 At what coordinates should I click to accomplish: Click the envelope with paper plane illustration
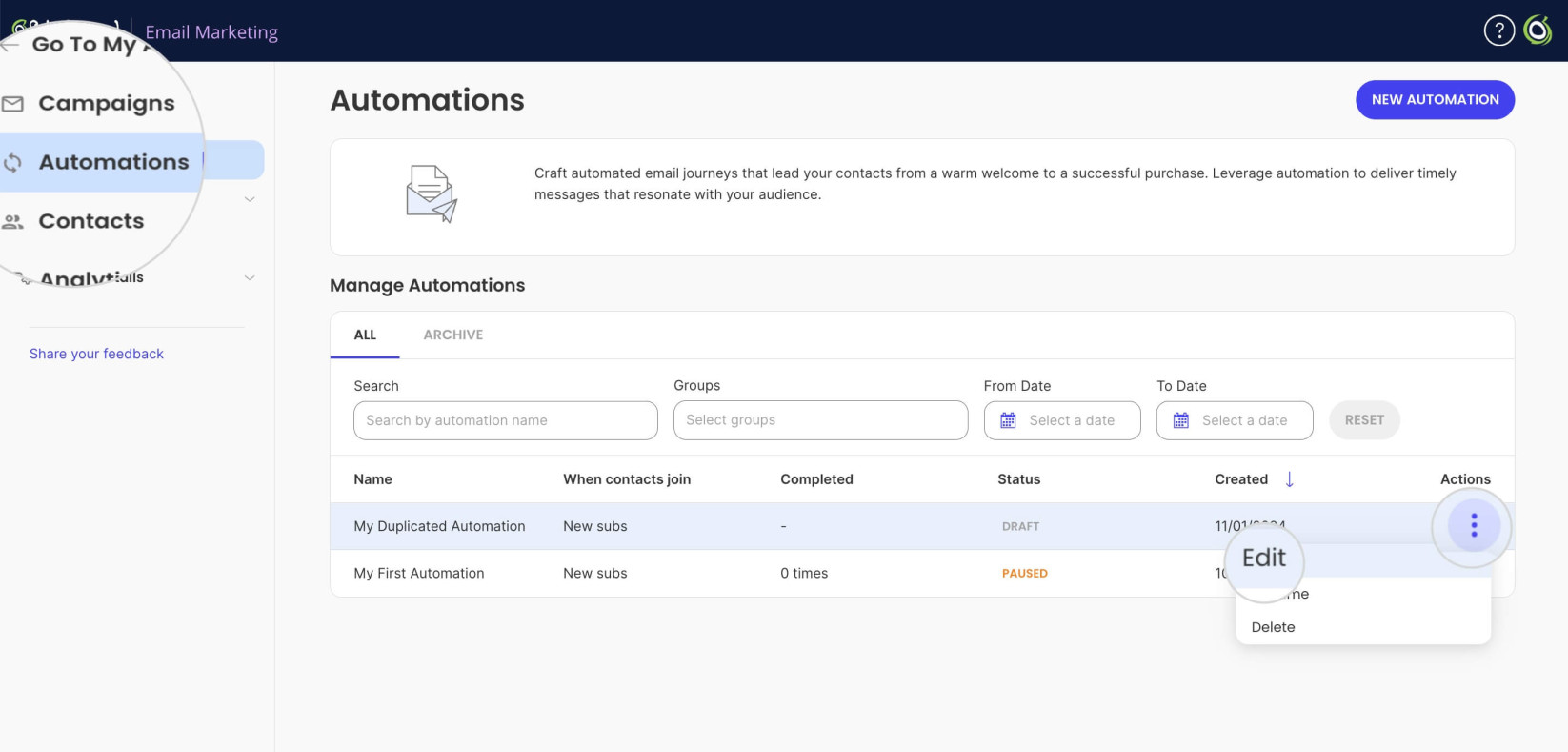pyautogui.click(x=432, y=193)
